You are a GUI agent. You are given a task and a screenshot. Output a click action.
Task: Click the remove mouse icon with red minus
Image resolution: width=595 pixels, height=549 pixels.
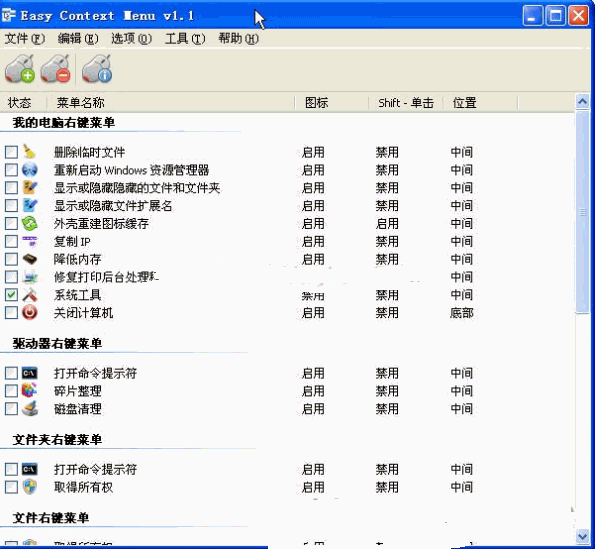click(x=55, y=68)
